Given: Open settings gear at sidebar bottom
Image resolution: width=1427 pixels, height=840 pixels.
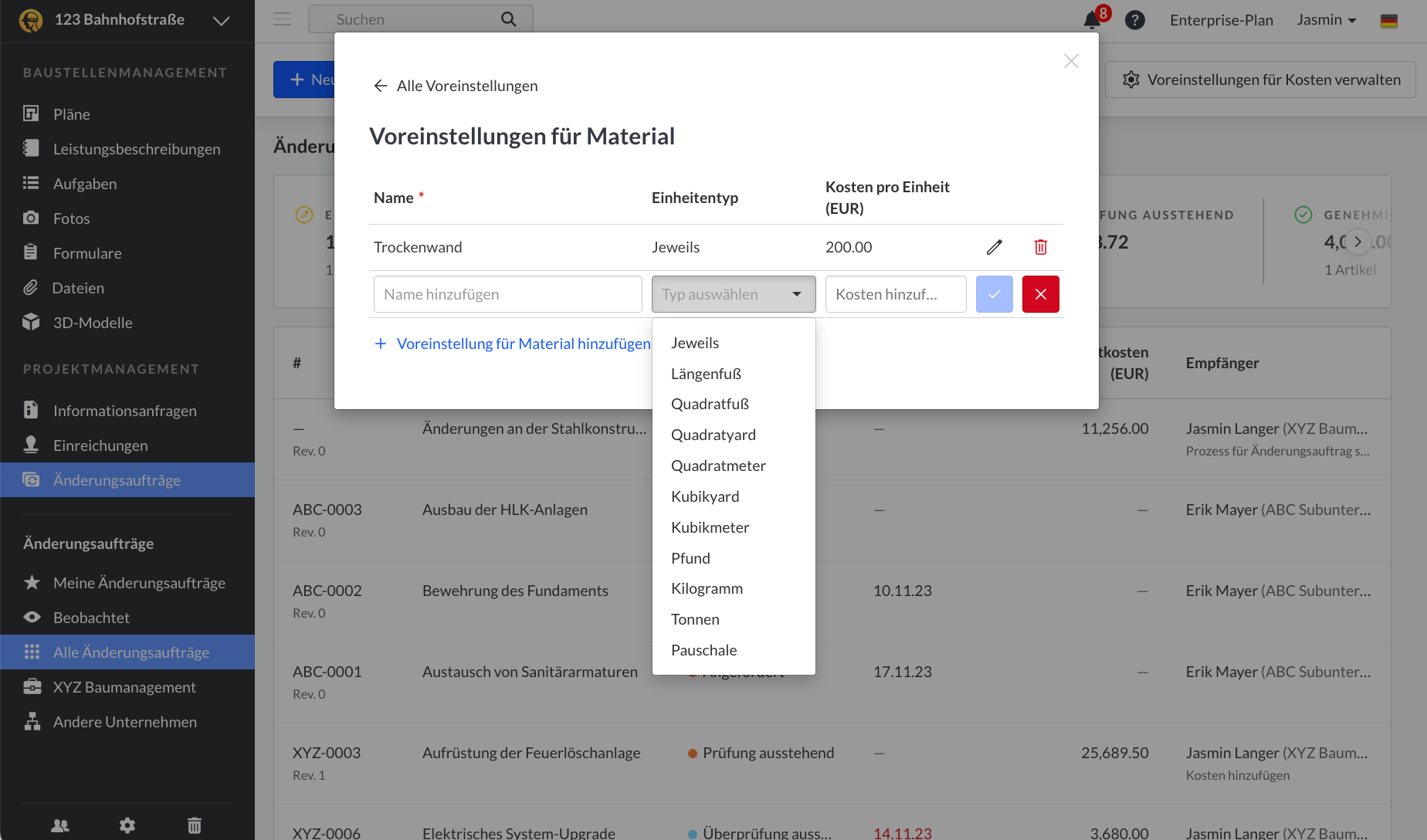Looking at the screenshot, I should [x=127, y=825].
